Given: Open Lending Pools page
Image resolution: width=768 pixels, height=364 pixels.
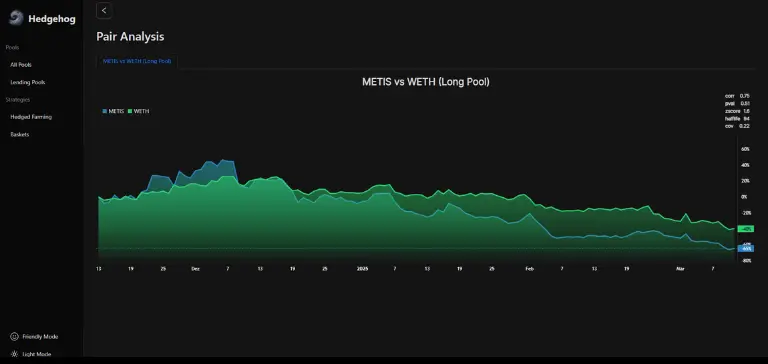Looking at the screenshot, I should coord(28,82).
